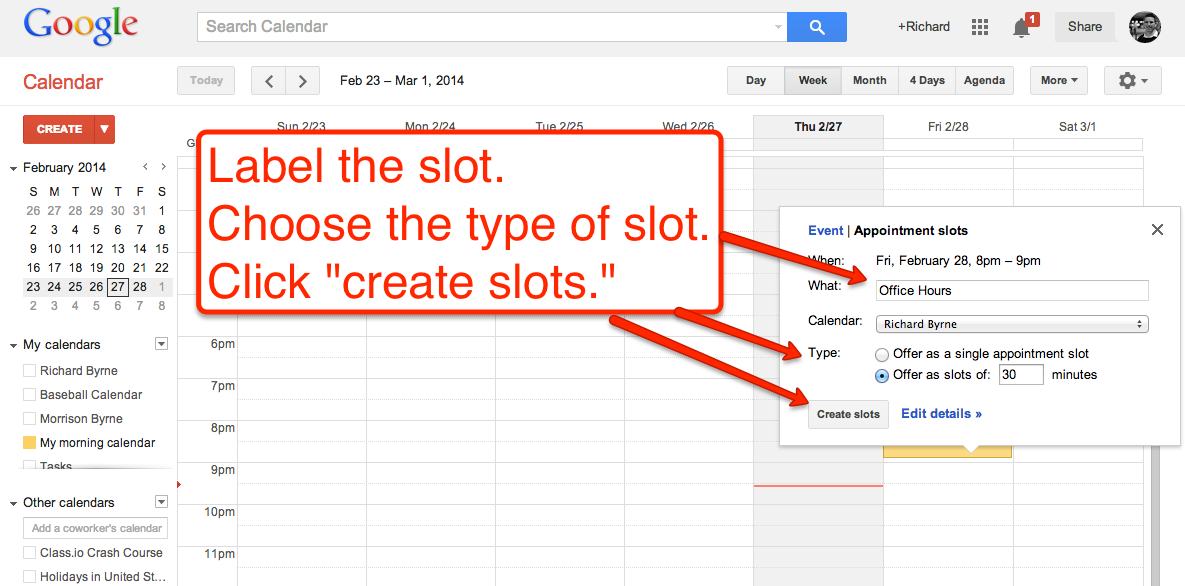Open the +Richard profile link
The width and height of the screenshot is (1185, 586).
tap(924, 26)
